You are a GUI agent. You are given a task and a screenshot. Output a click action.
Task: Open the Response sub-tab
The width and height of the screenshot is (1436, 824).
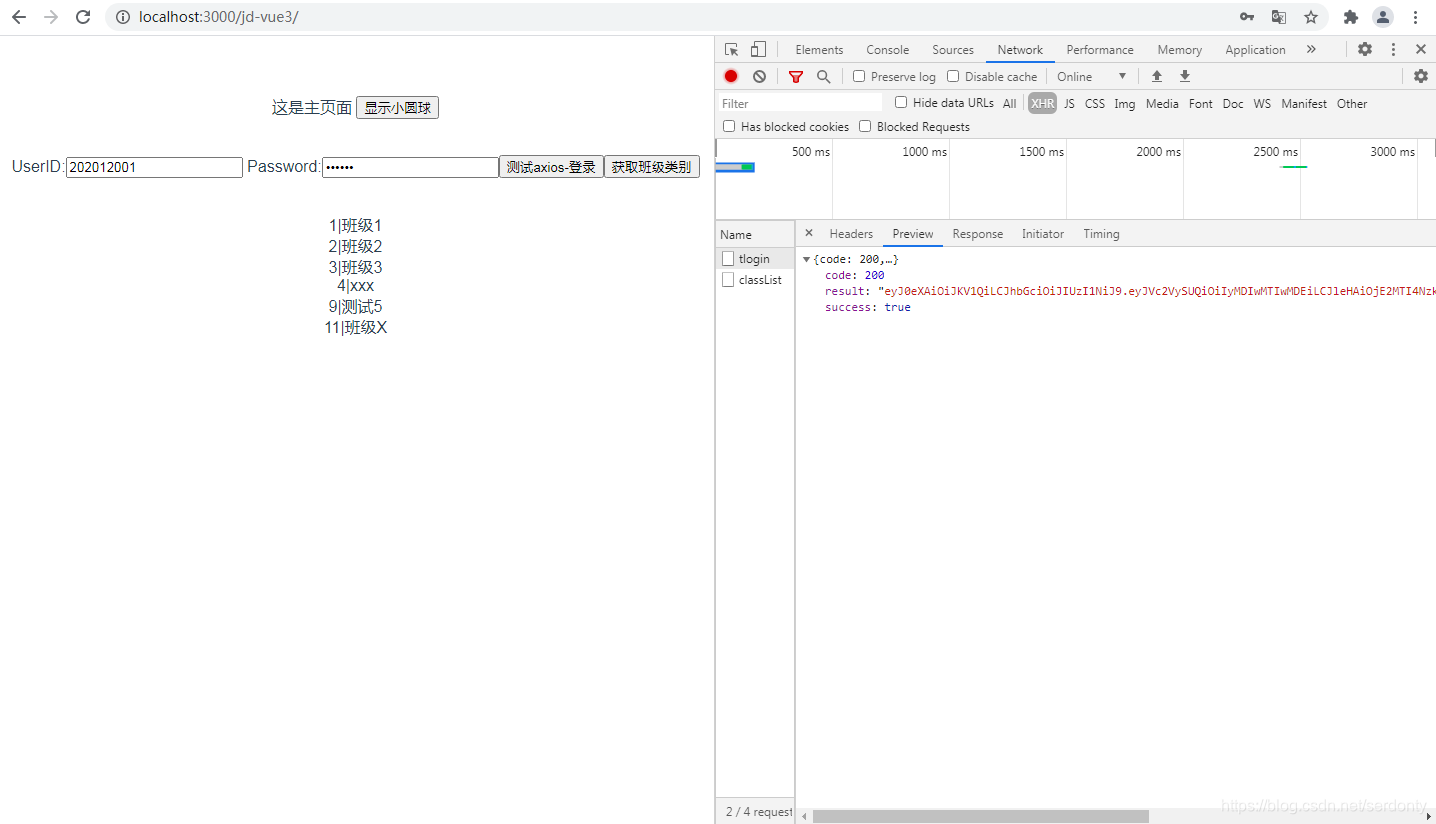tap(977, 233)
